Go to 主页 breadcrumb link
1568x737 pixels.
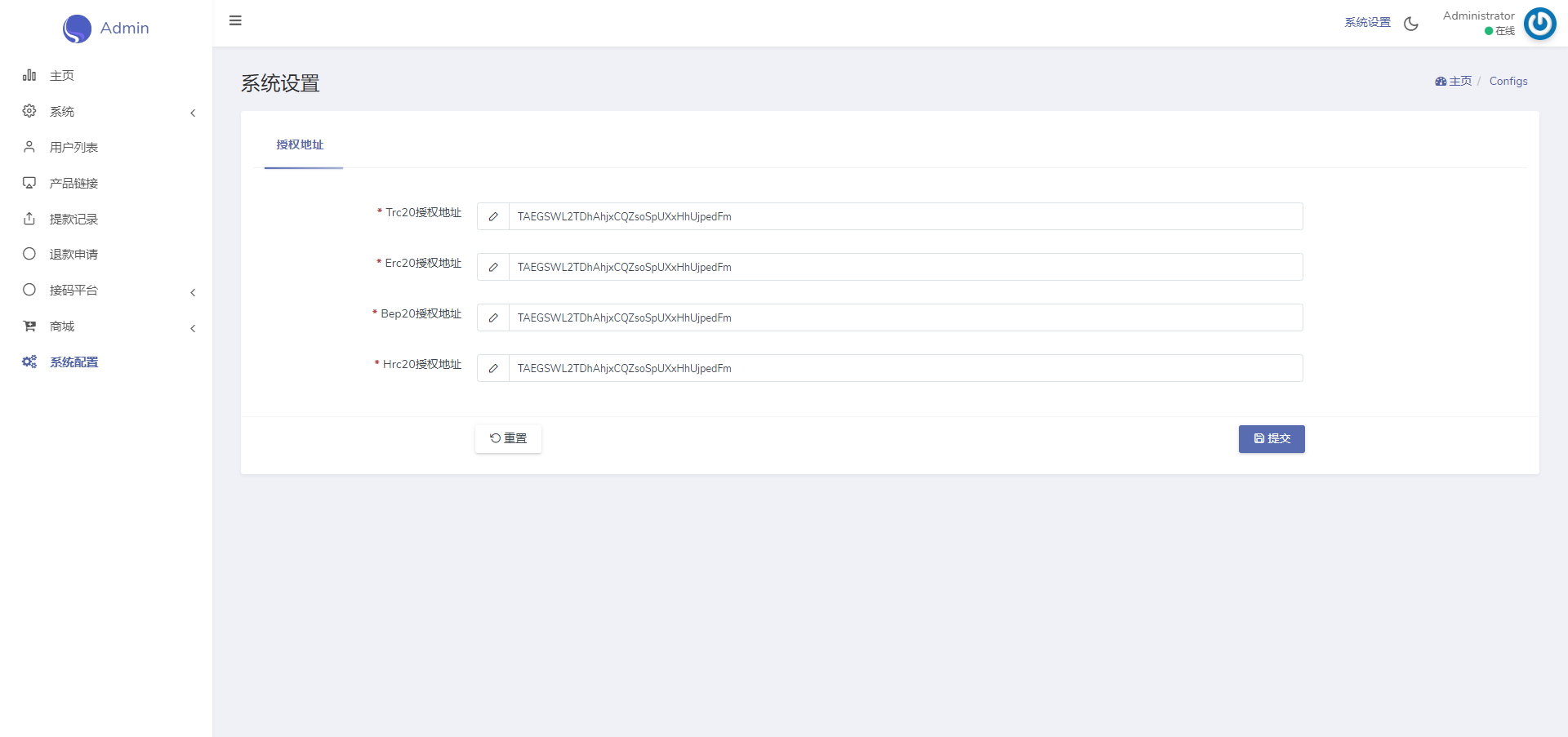click(1454, 81)
